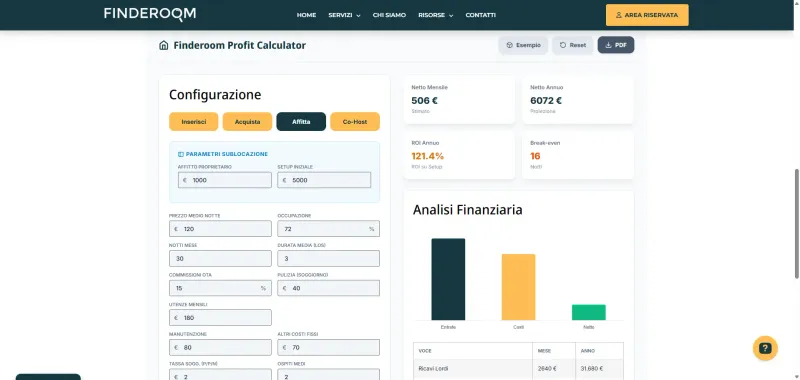Edit the Prezzo Medio Notte field
The height and width of the screenshot is (380, 800).
point(220,229)
